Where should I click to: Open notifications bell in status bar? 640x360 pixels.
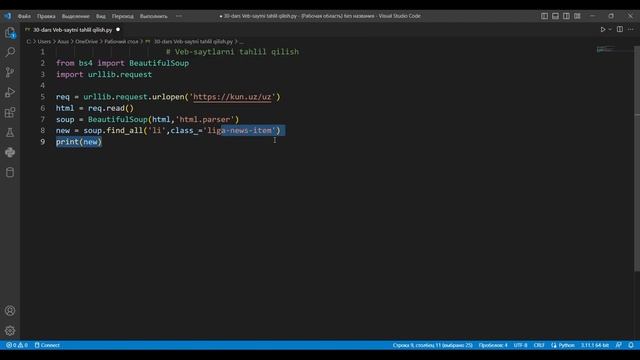pos(631,345)
